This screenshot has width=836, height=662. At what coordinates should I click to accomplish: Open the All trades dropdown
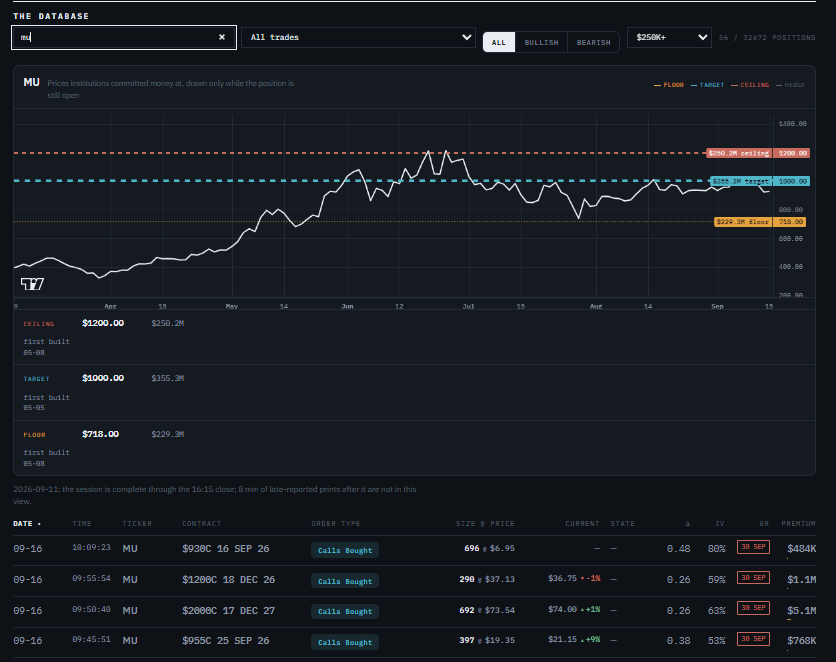pos(358,37)
